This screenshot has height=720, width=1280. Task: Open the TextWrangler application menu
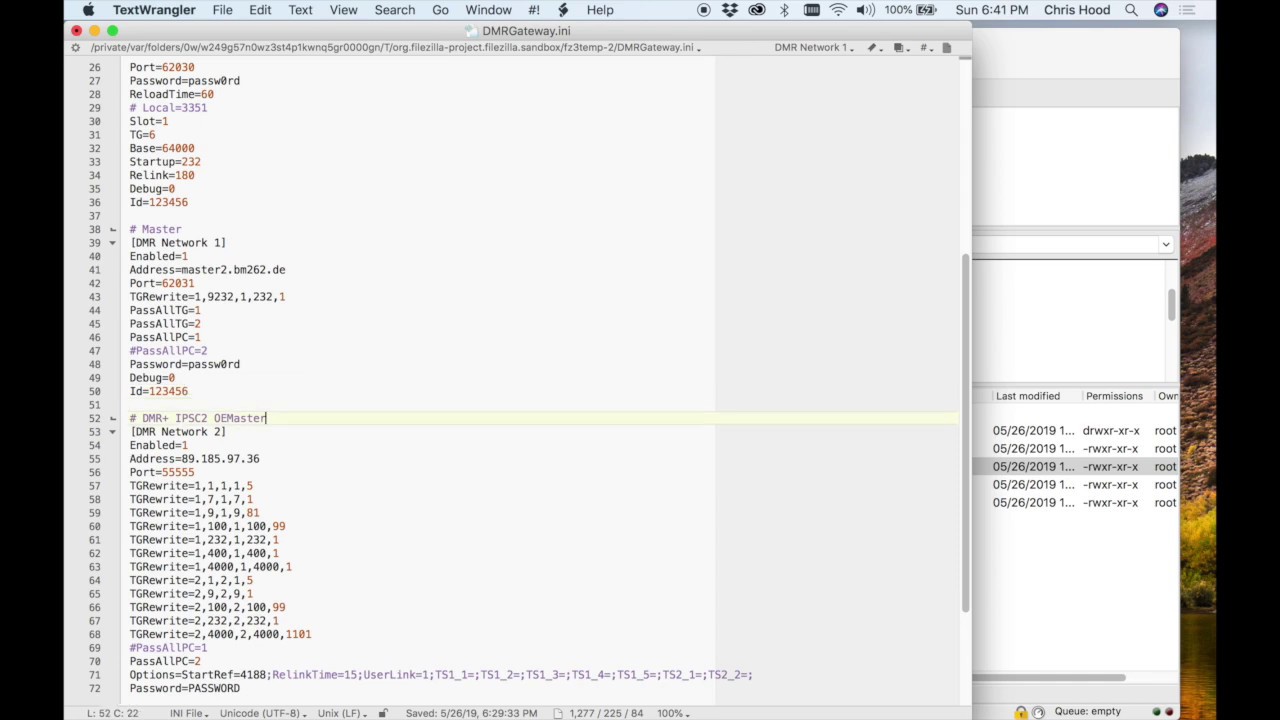coord(154,10)
